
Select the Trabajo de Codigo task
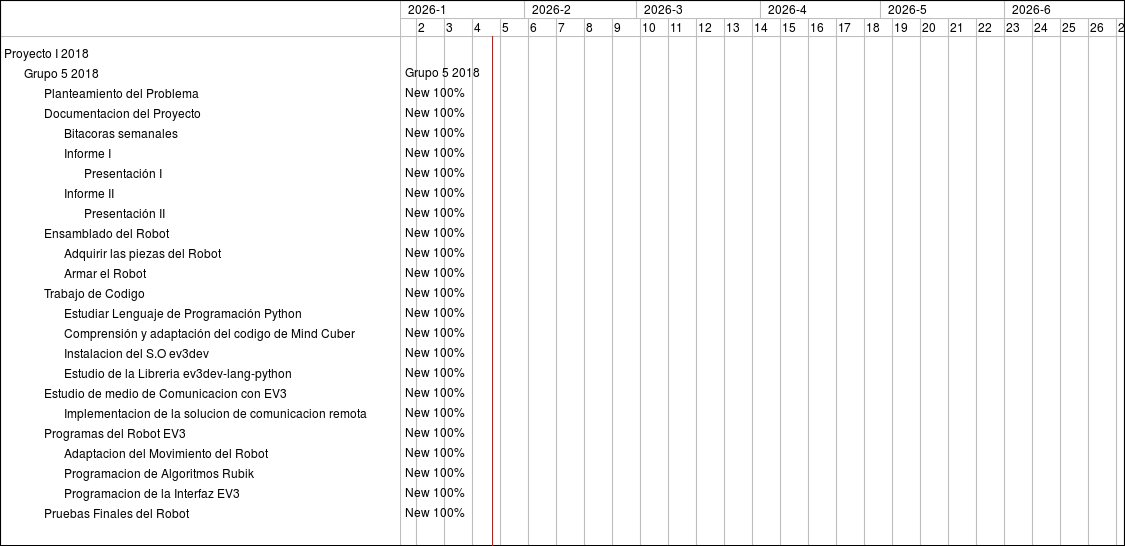tap(94, 294)
